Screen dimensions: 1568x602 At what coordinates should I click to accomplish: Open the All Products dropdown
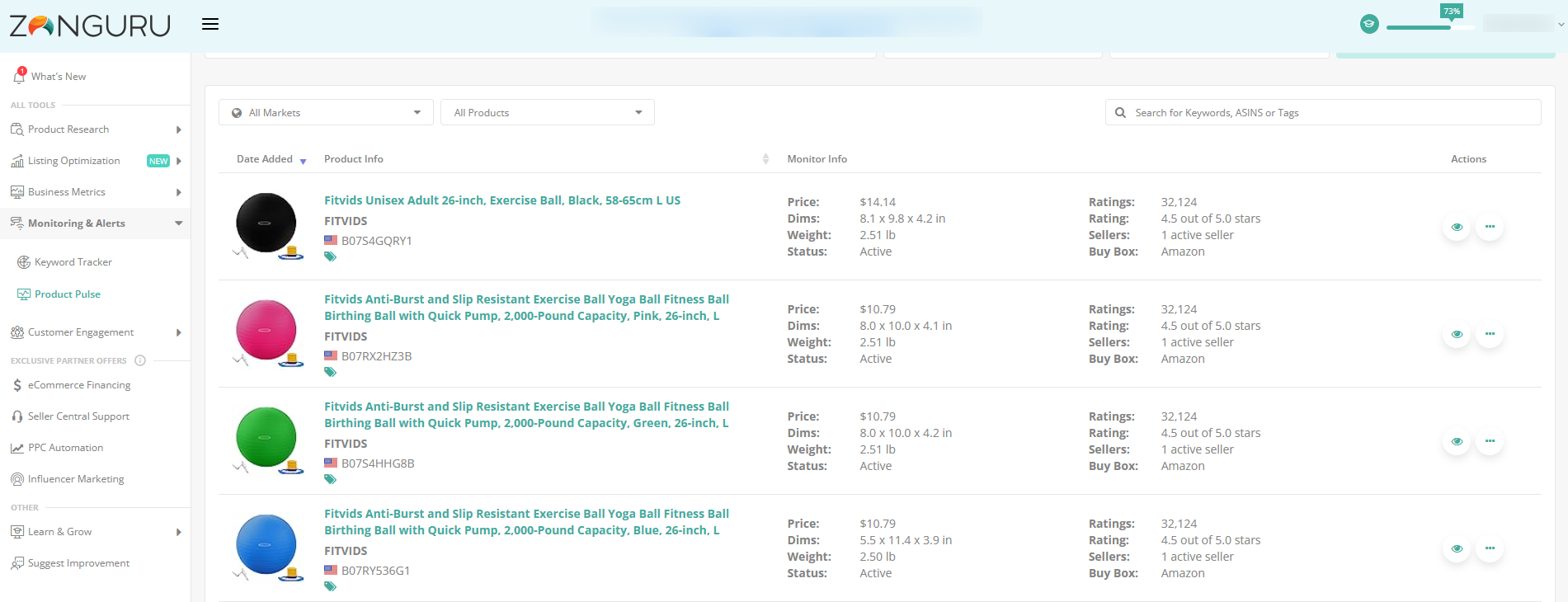click(548, 112)
